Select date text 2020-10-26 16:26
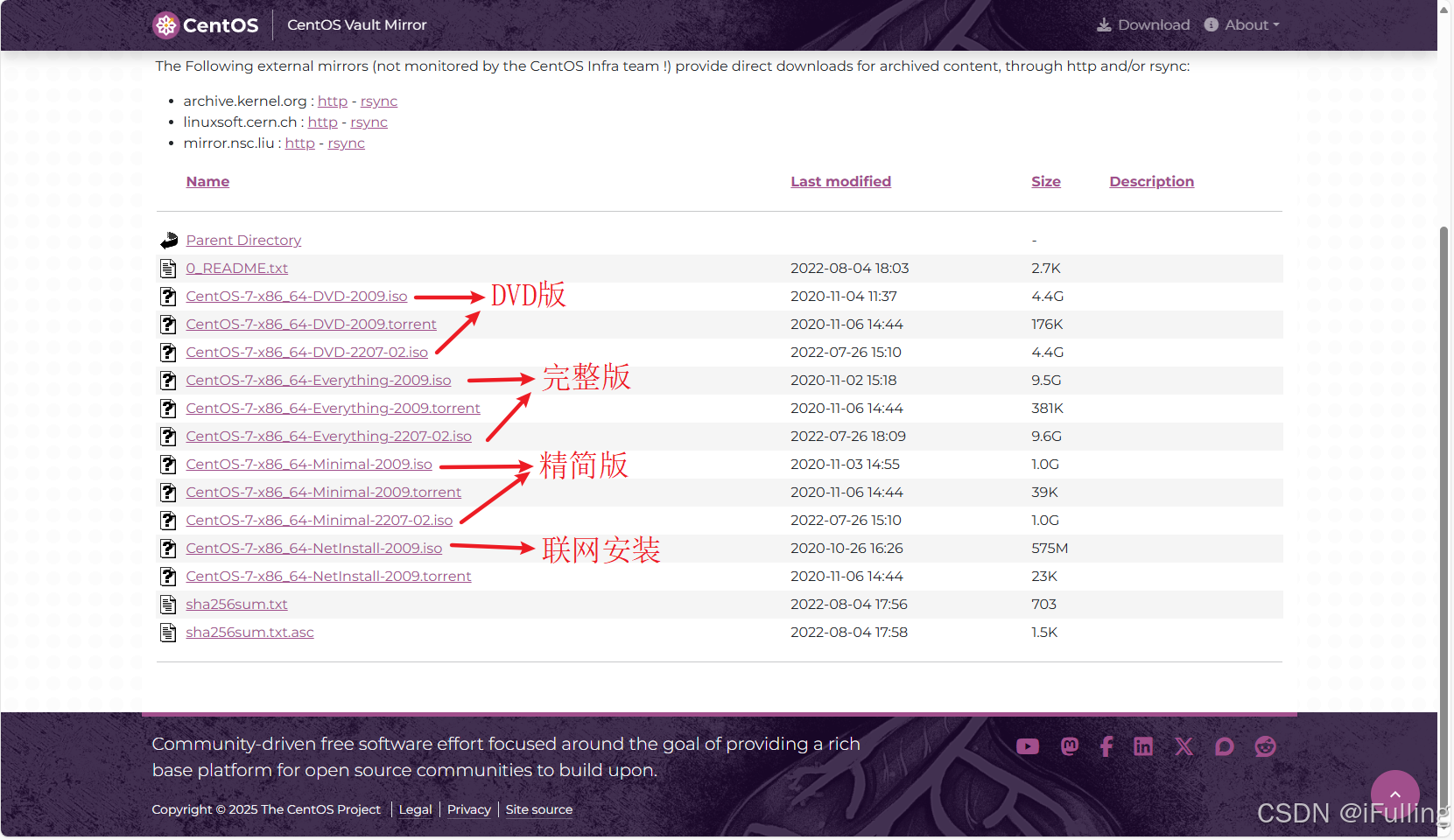This screenshot has width=1454, height=840. pos(846,549)
